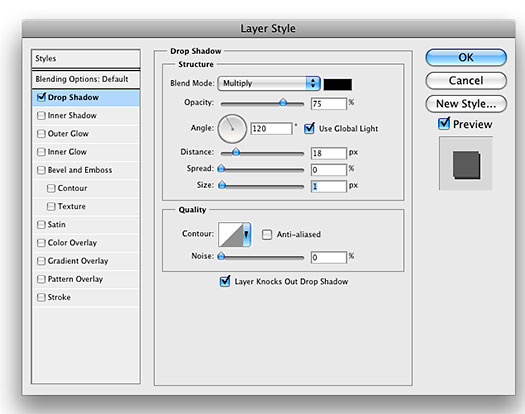Enable the Stroke checkbox
Viewport: 525px width, 414px height.
click(41, 297)
